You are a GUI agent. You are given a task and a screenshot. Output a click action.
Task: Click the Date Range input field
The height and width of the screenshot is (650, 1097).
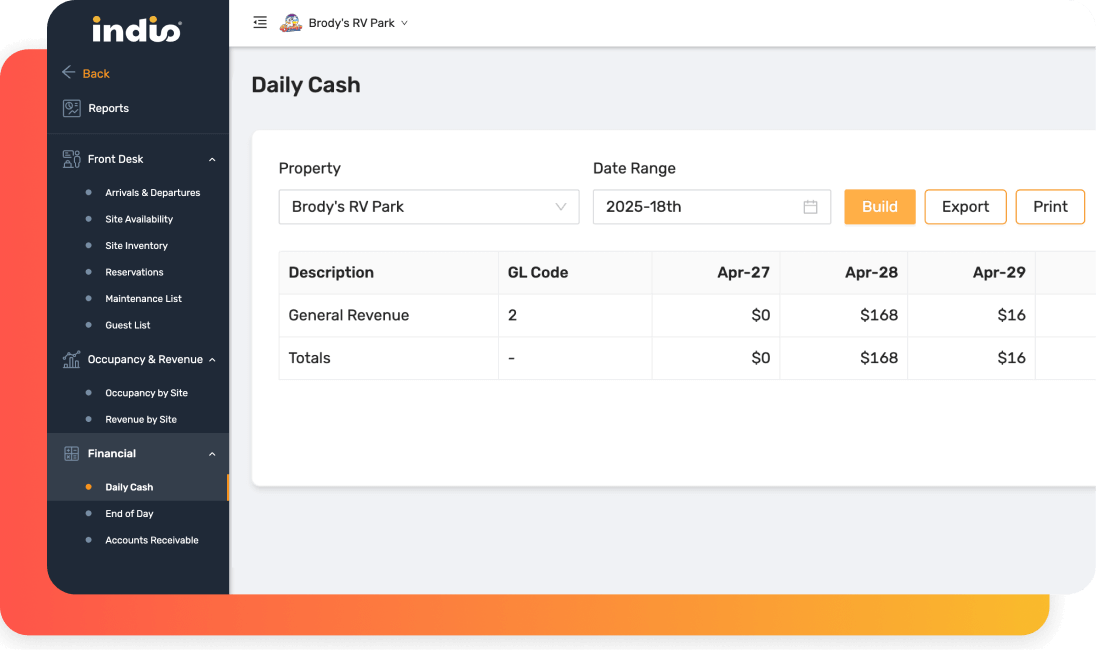point(712,207)
